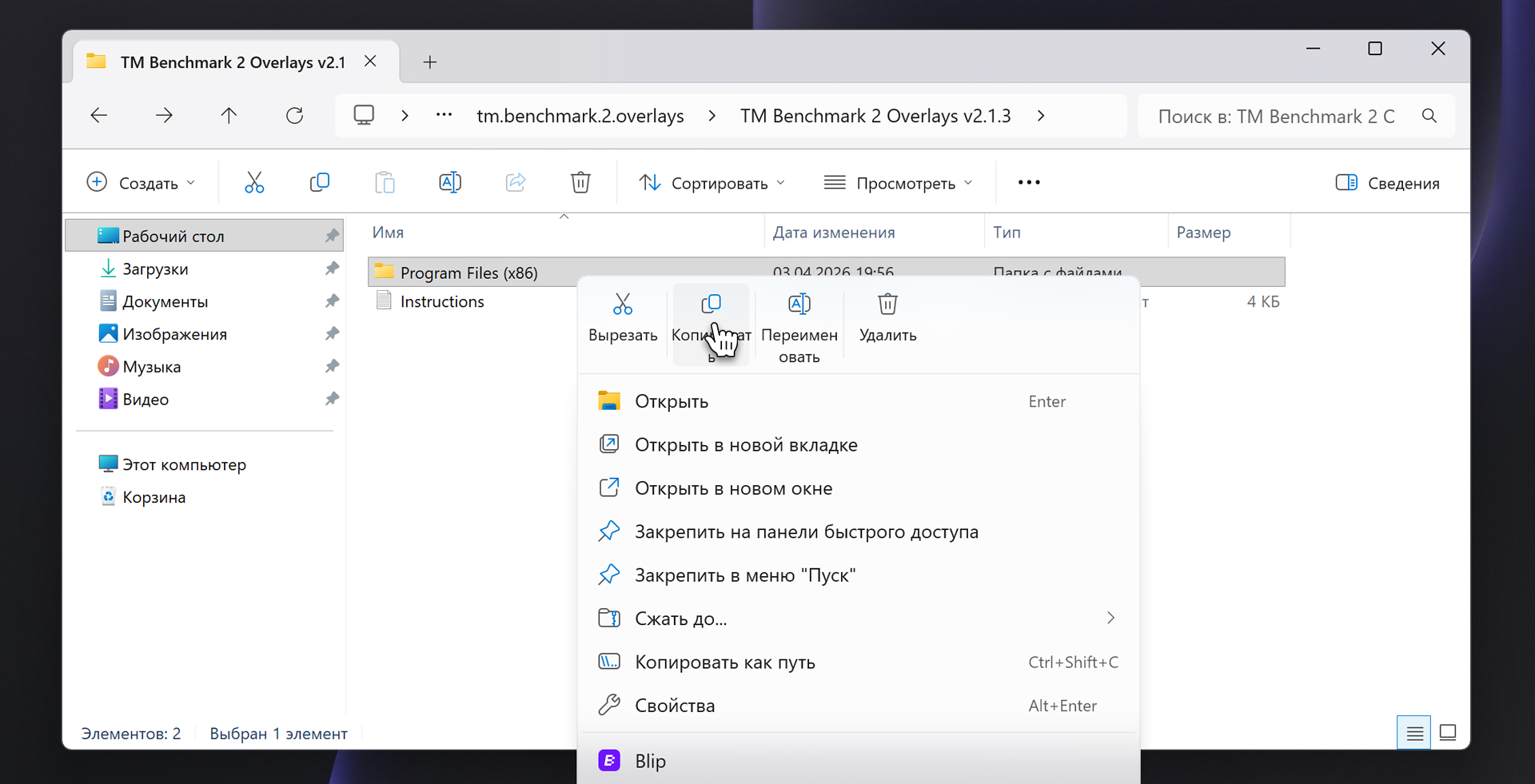1535x784 pixels.
Task: Click Delete in the context menu
Action: [887, 318]
